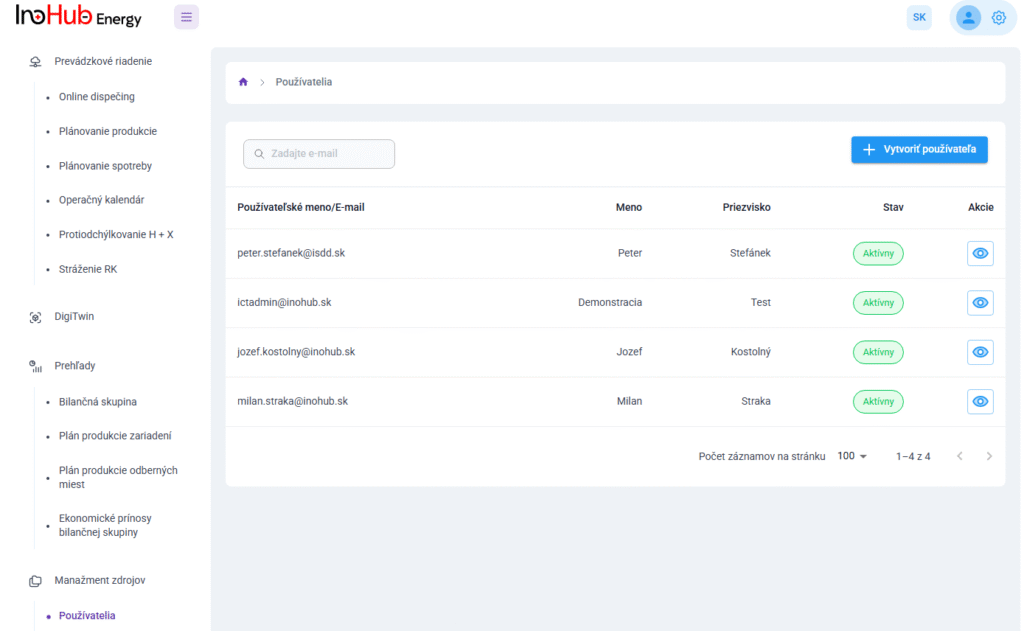Click Vytvoriť používateľa button

919,150
